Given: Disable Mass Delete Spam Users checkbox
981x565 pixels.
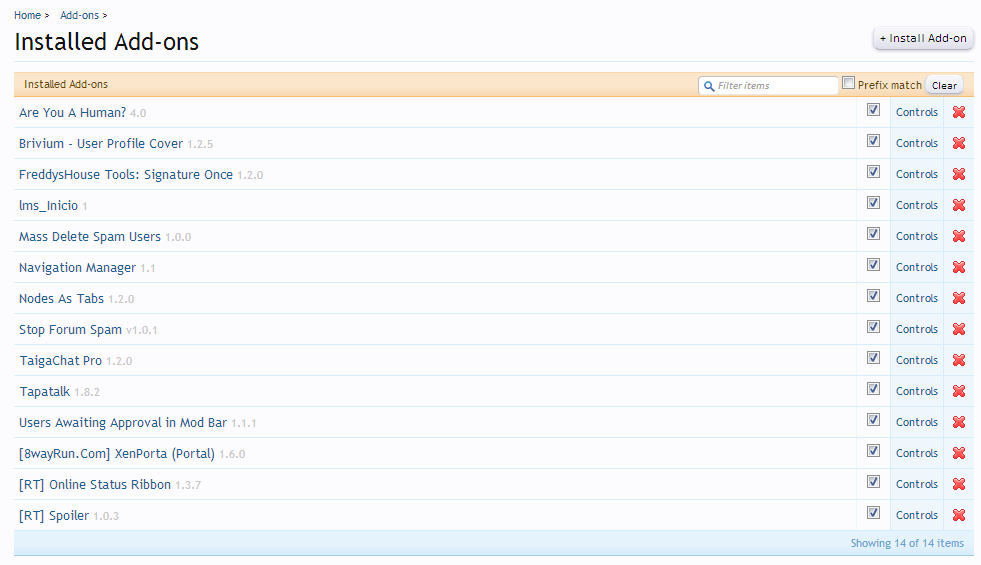Looking at the screenshot, I should 873,234.
